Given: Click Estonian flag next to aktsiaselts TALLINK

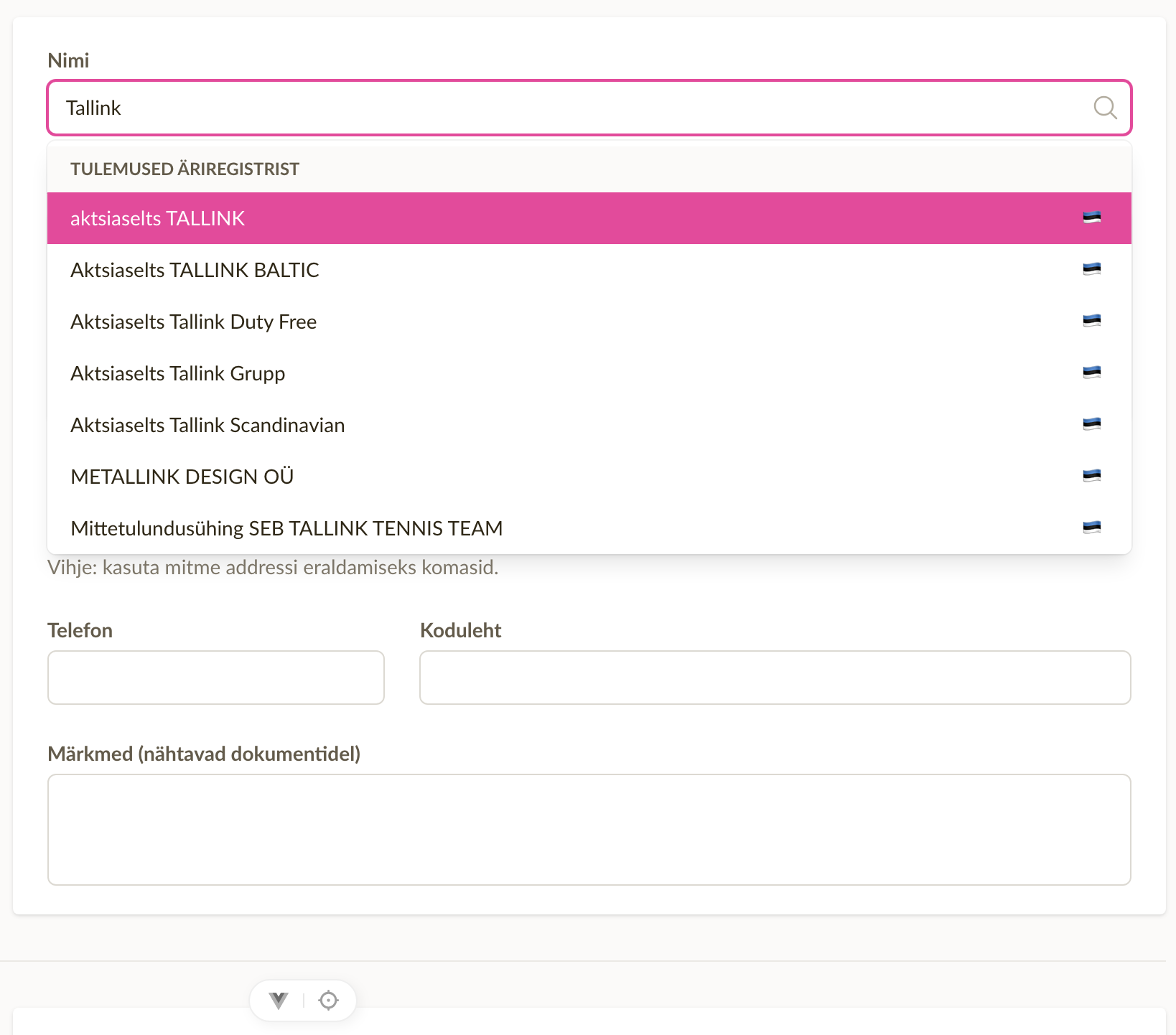Looking at the screenshot, I should click(1092, 217).
